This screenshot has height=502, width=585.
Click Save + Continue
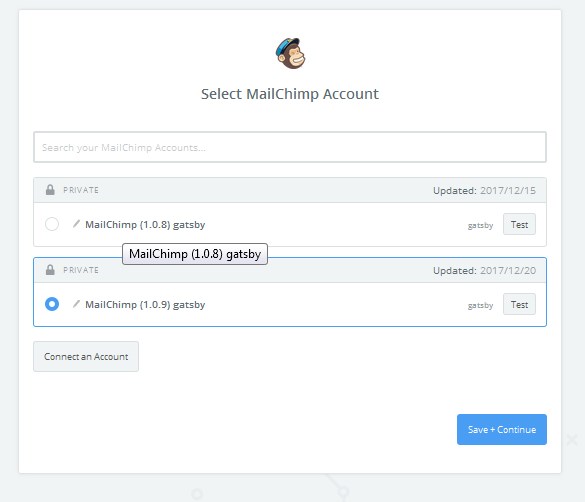point(502,429)
